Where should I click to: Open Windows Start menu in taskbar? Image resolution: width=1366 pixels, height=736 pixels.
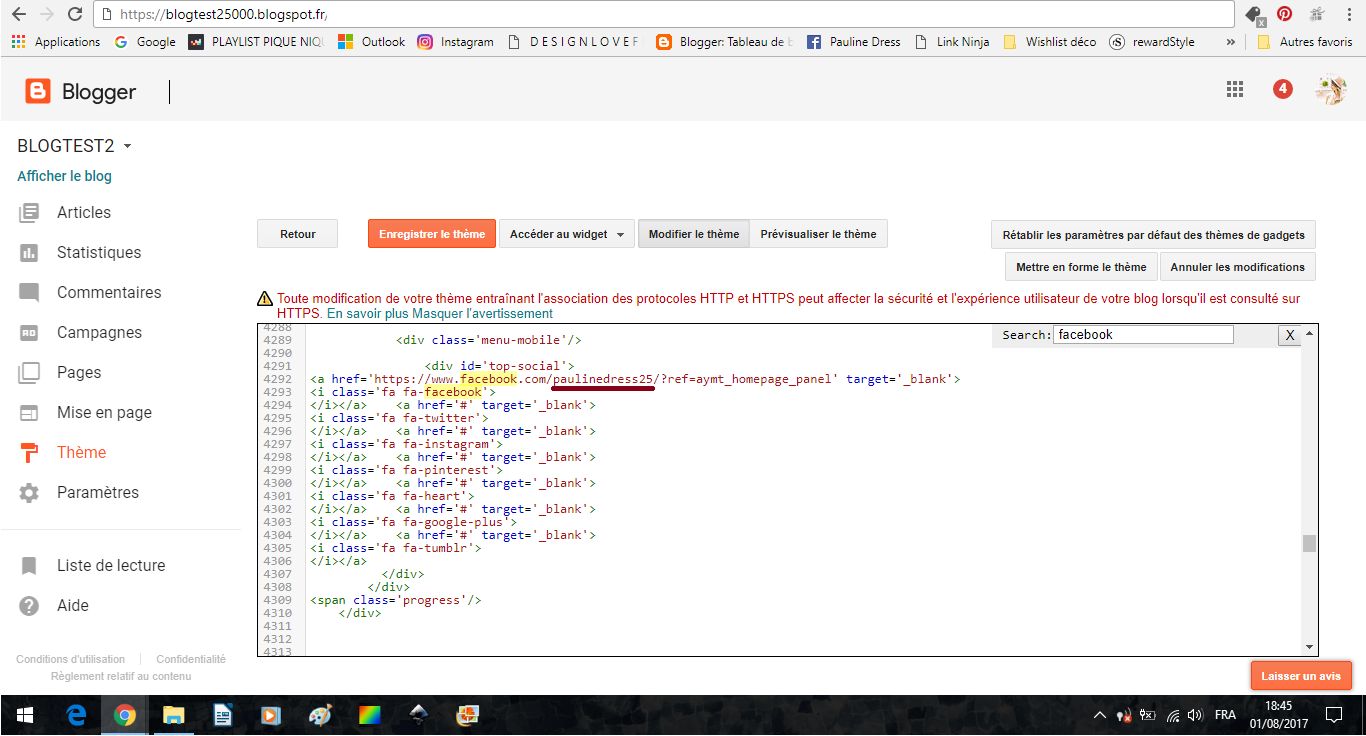[24, 715]
